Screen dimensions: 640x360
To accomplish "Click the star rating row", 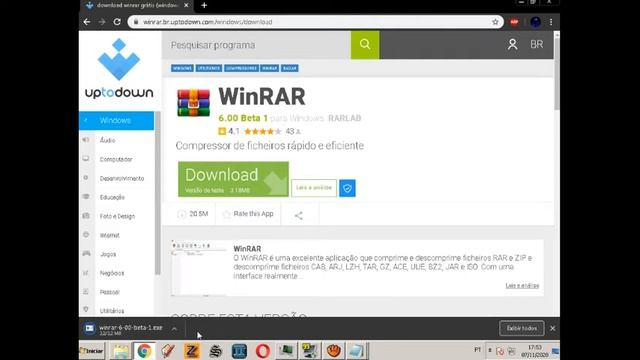I will (262, 131).
